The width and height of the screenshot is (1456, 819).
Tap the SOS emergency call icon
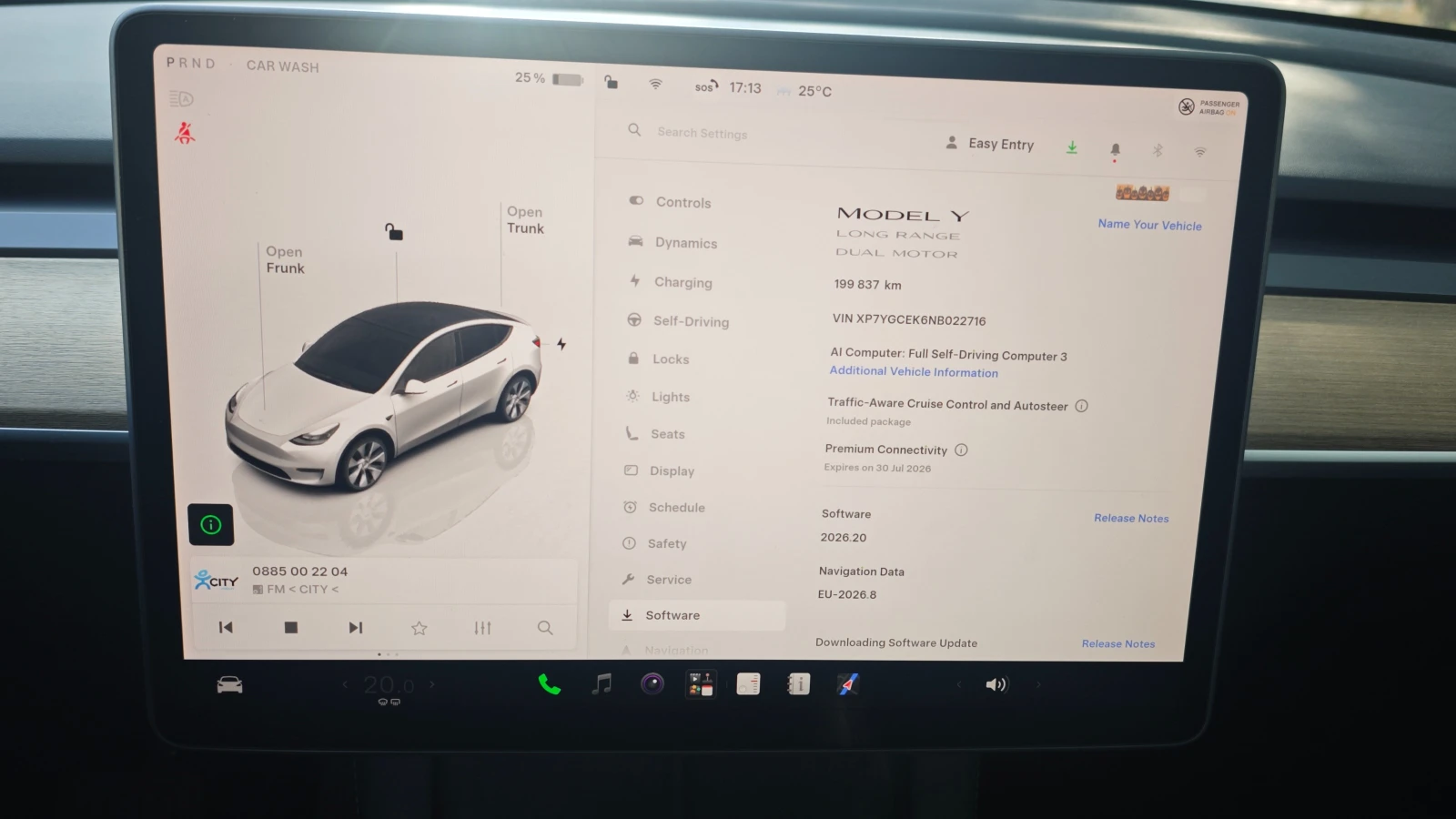706,86
